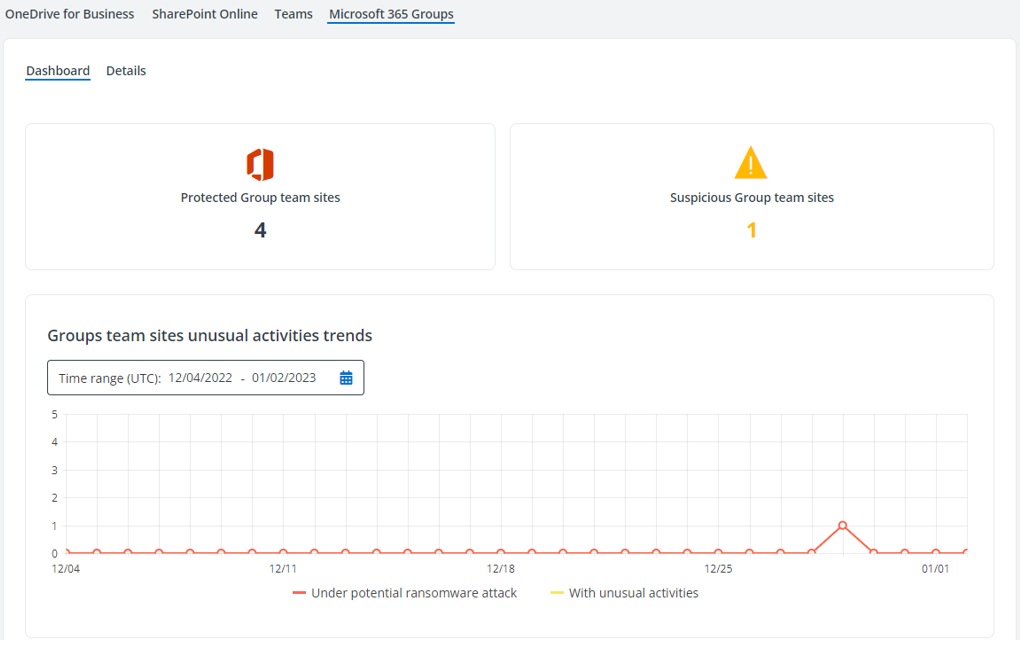Viewport: 1020px width, 646px height.
Task: Open the Protected Group team sites card
Action: click(x=260, y=198)
